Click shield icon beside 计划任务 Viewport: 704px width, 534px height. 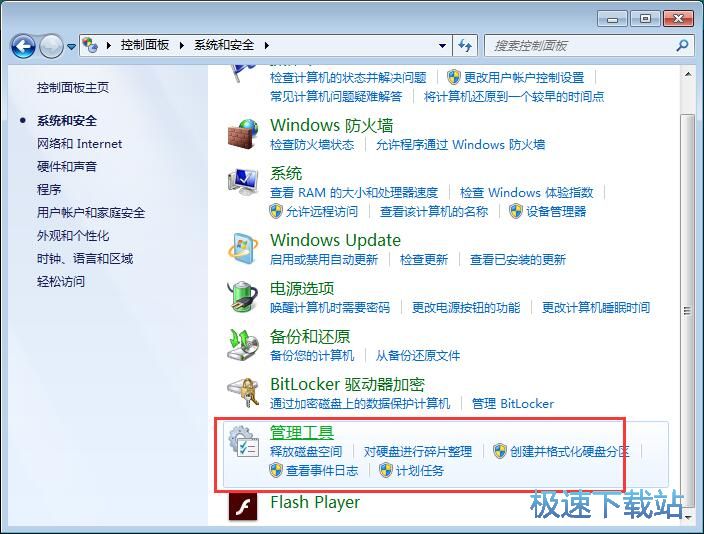pyautogui.click(x=386, y=470)
